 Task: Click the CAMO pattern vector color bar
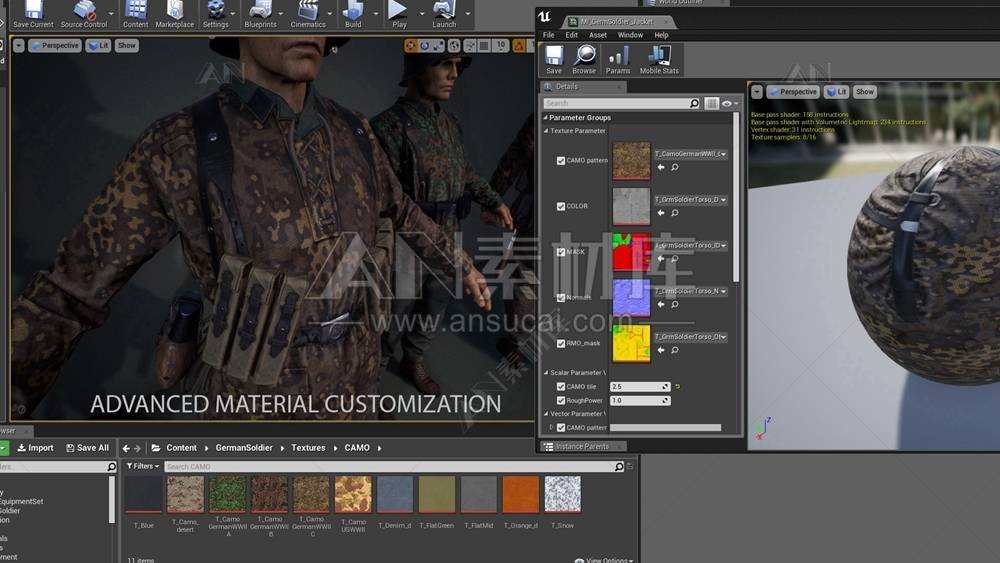[665, 428]
